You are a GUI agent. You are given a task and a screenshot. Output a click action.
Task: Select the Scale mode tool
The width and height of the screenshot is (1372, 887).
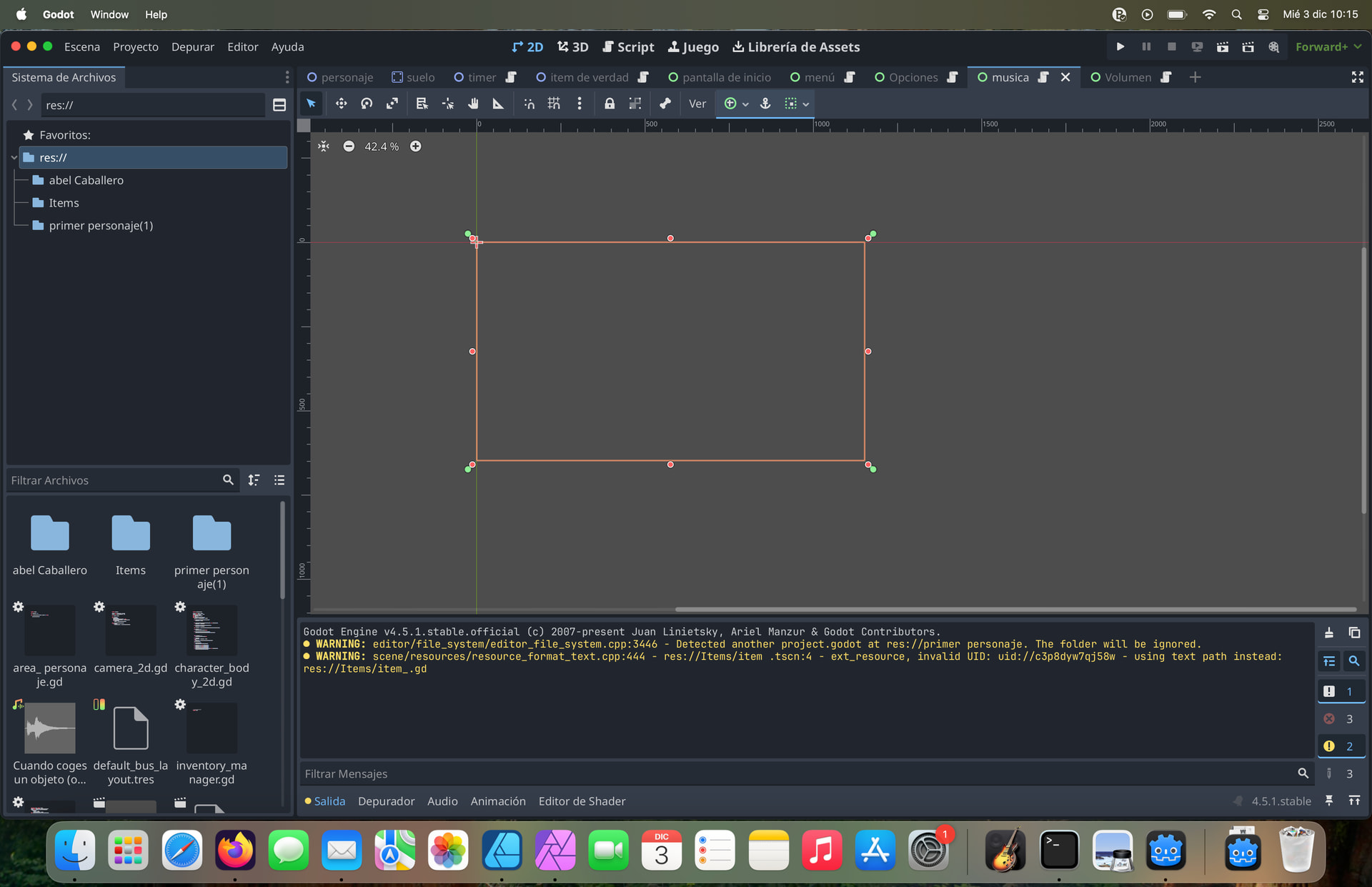392,104
